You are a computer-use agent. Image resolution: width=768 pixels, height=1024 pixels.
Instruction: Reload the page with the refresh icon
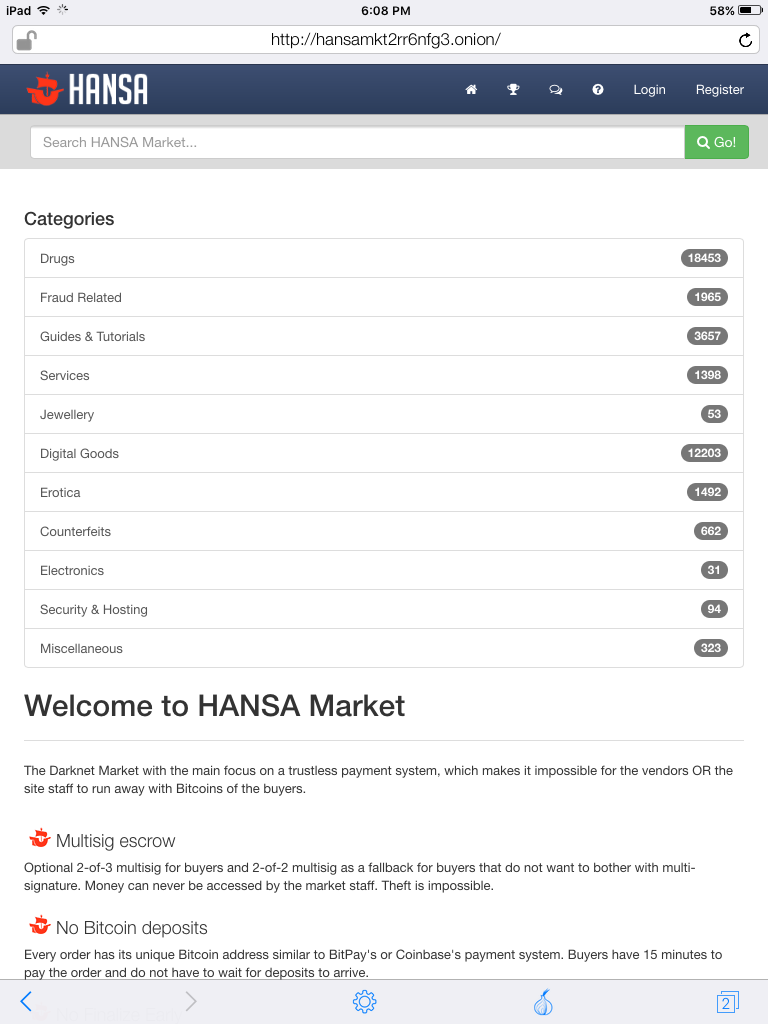pos(745,40)
